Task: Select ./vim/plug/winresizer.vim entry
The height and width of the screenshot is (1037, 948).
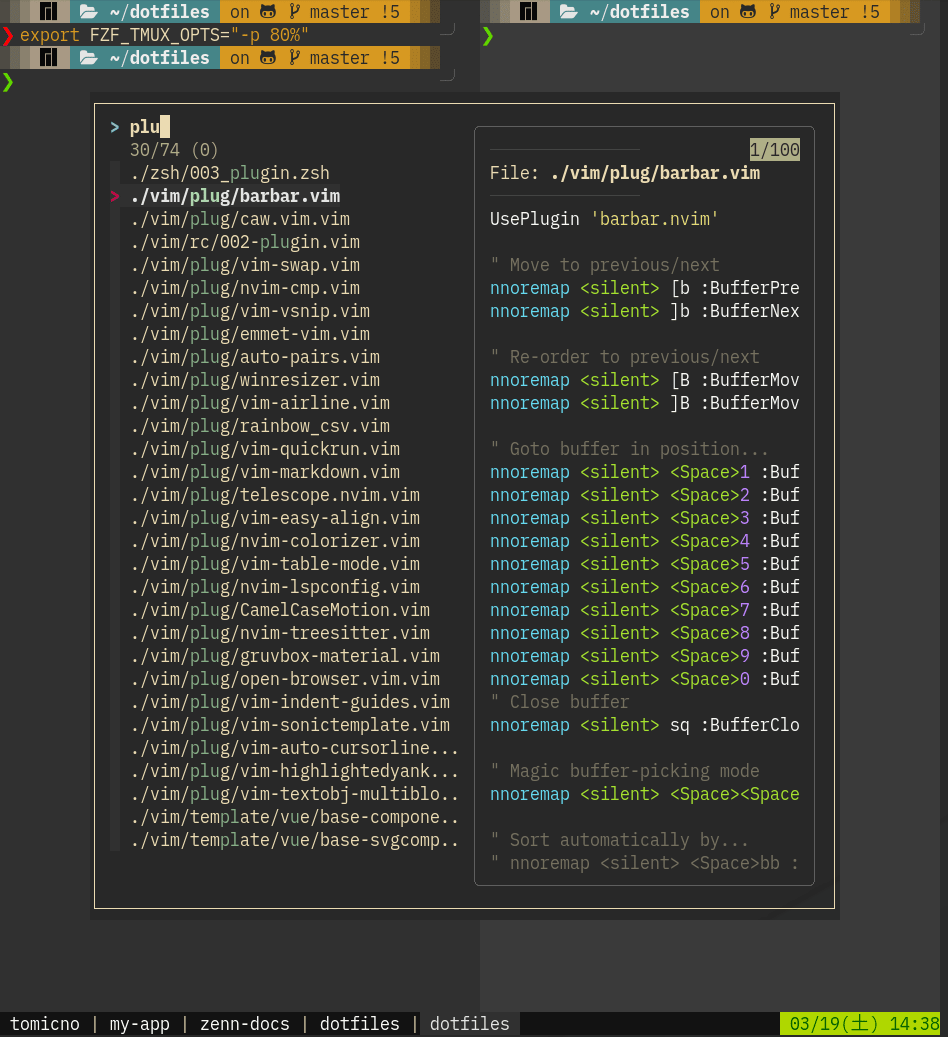Action: [255, 380]
